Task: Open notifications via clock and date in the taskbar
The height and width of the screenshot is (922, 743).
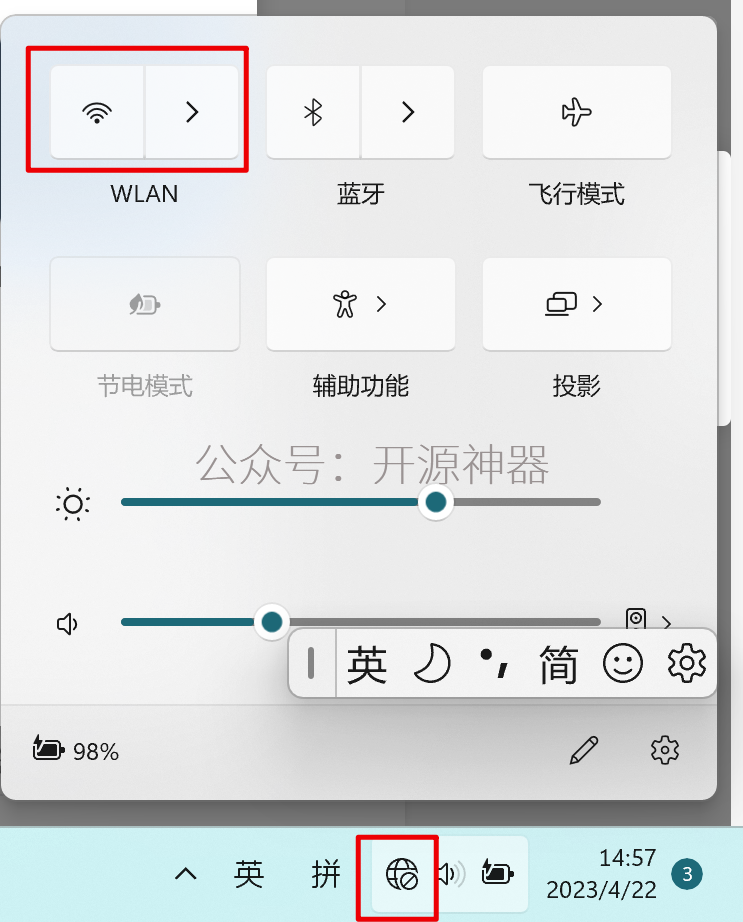Action: (x=601, y=874)
